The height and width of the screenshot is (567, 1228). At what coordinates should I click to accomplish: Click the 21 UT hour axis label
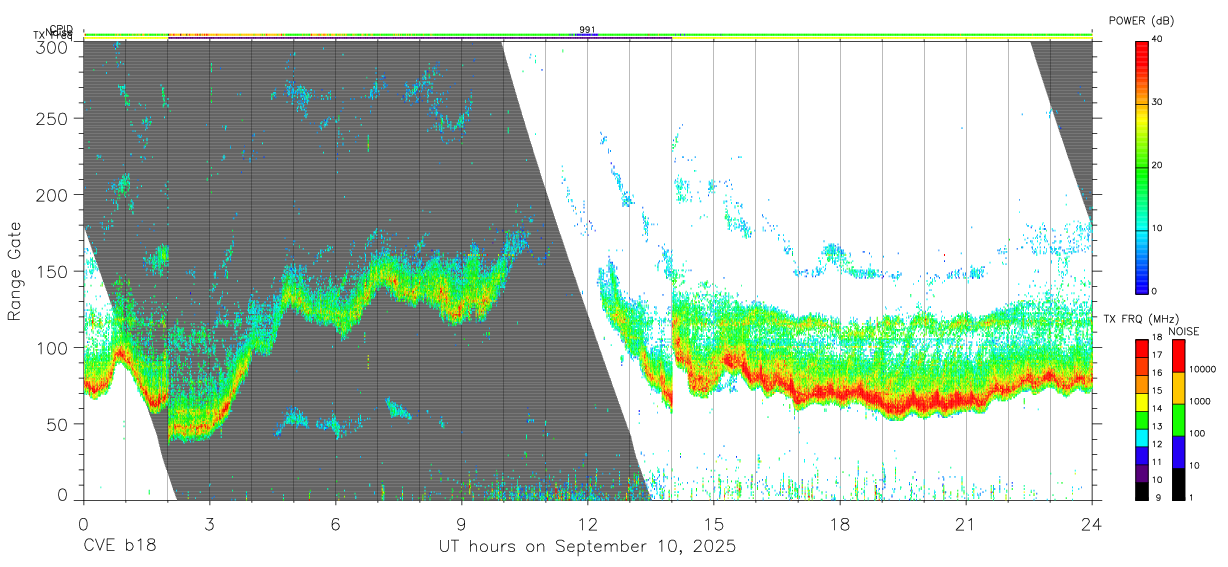[x=966, y=524]
